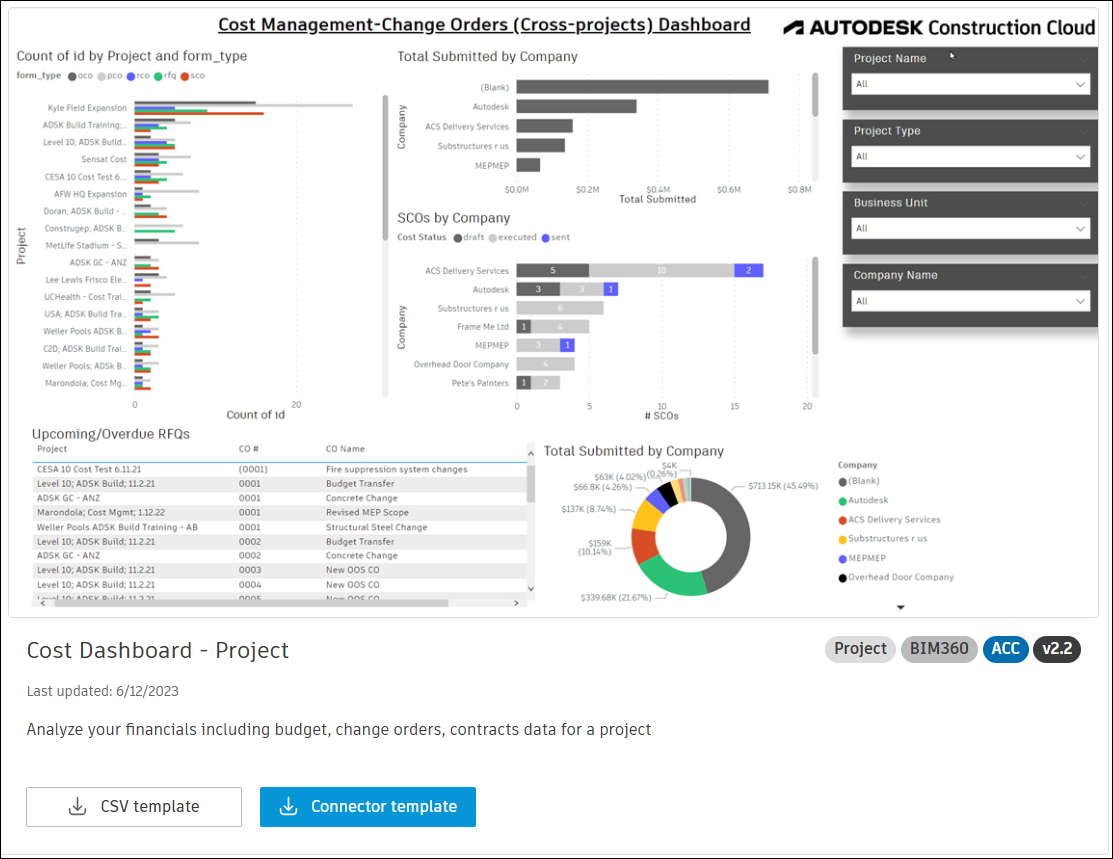Screen dimensions: 1113x859
Task: Open the Project Type dropdown
Action: [970, 157]
